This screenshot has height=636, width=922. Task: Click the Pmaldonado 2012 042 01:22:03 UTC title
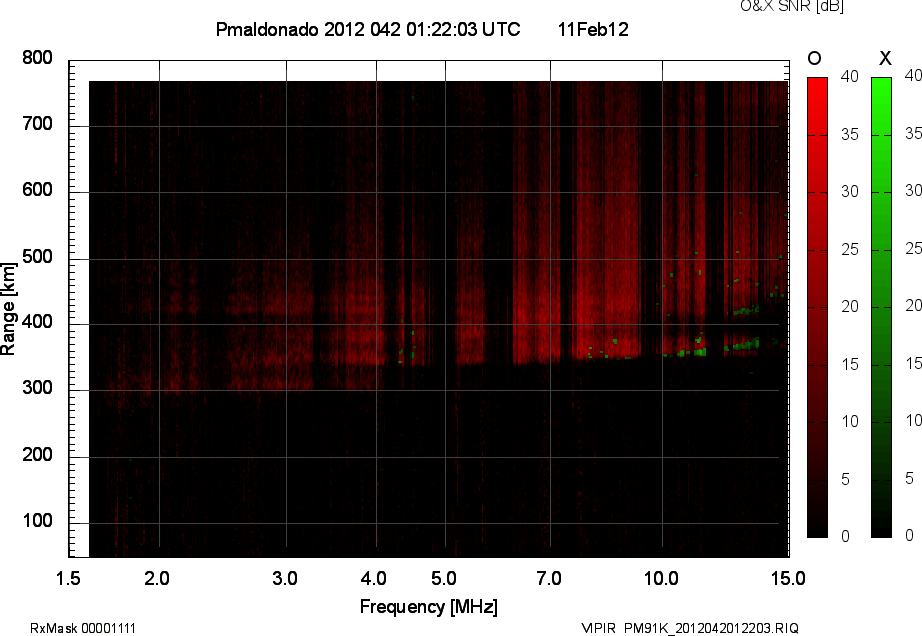367,30
